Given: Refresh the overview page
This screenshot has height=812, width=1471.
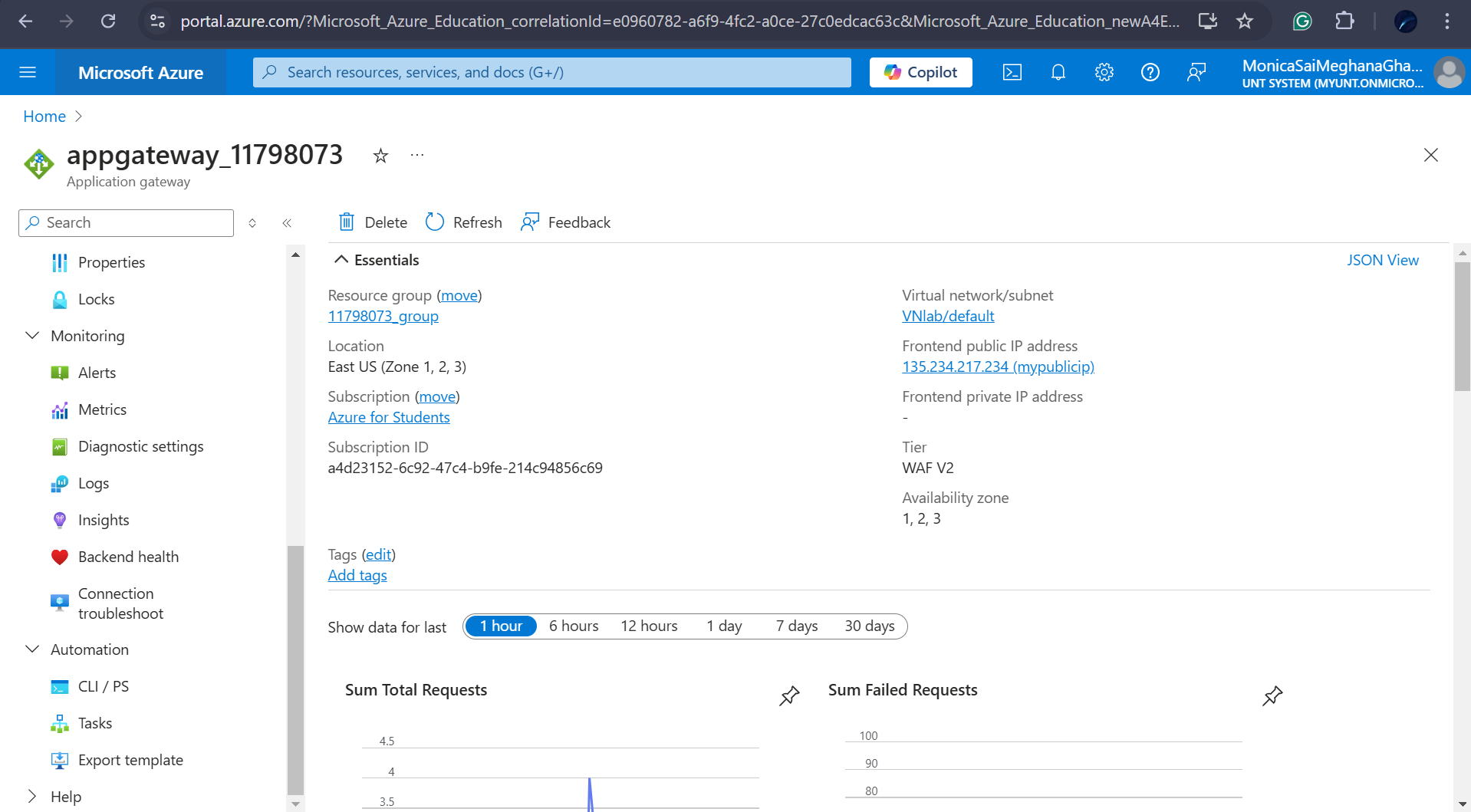Looking at the screenshot, I should point(463,222).
